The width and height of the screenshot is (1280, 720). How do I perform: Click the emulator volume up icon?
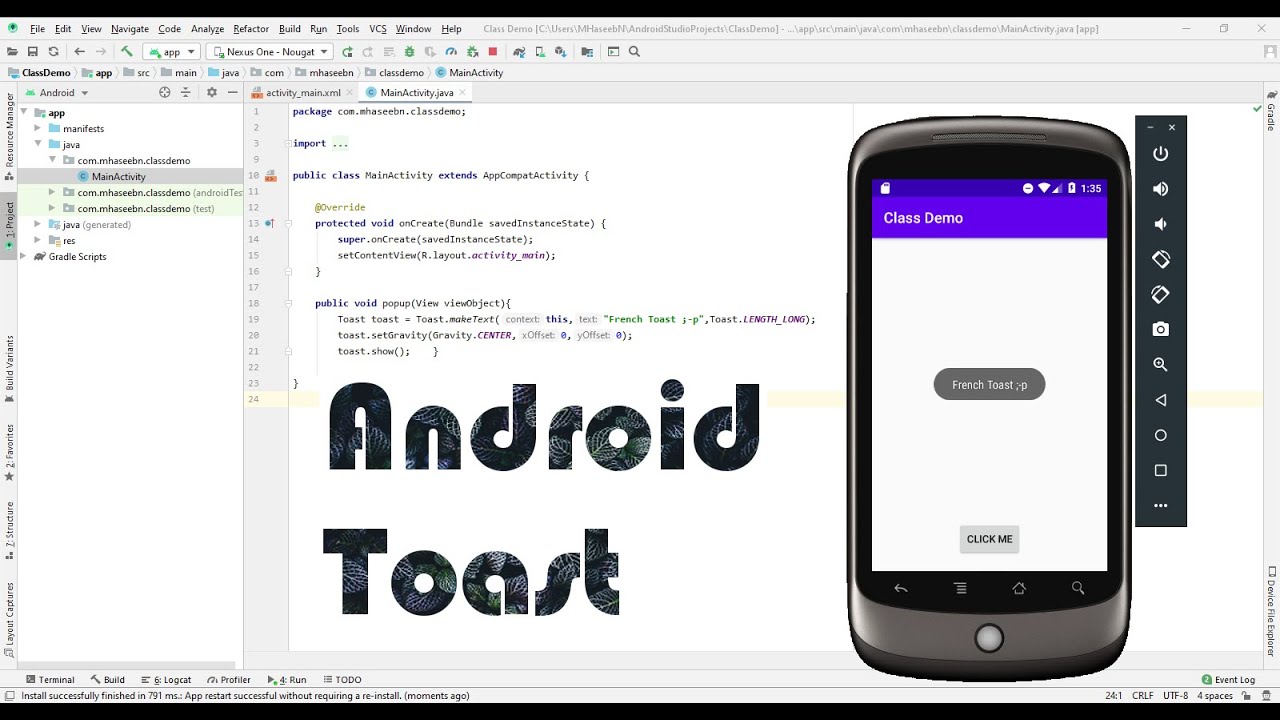[x=1161, y=189]
